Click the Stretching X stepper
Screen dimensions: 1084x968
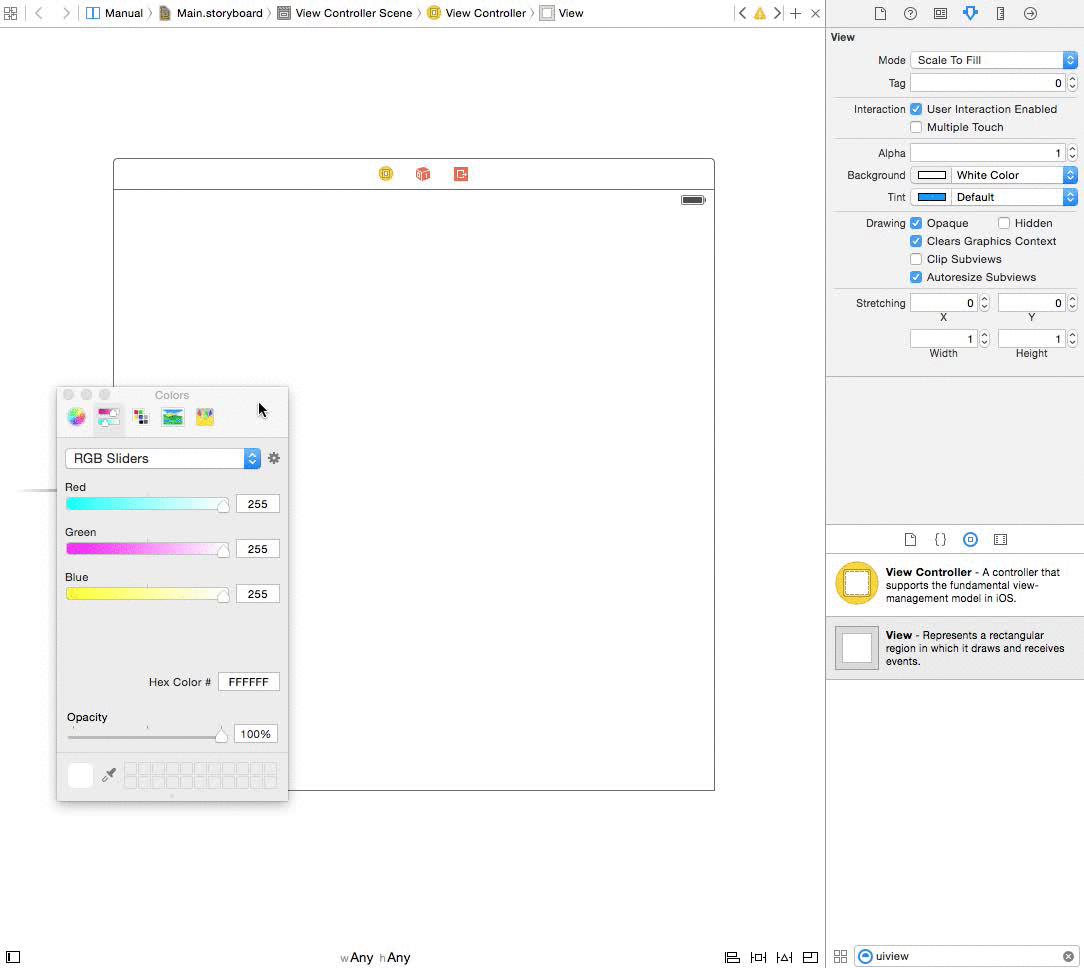point(984,303)
